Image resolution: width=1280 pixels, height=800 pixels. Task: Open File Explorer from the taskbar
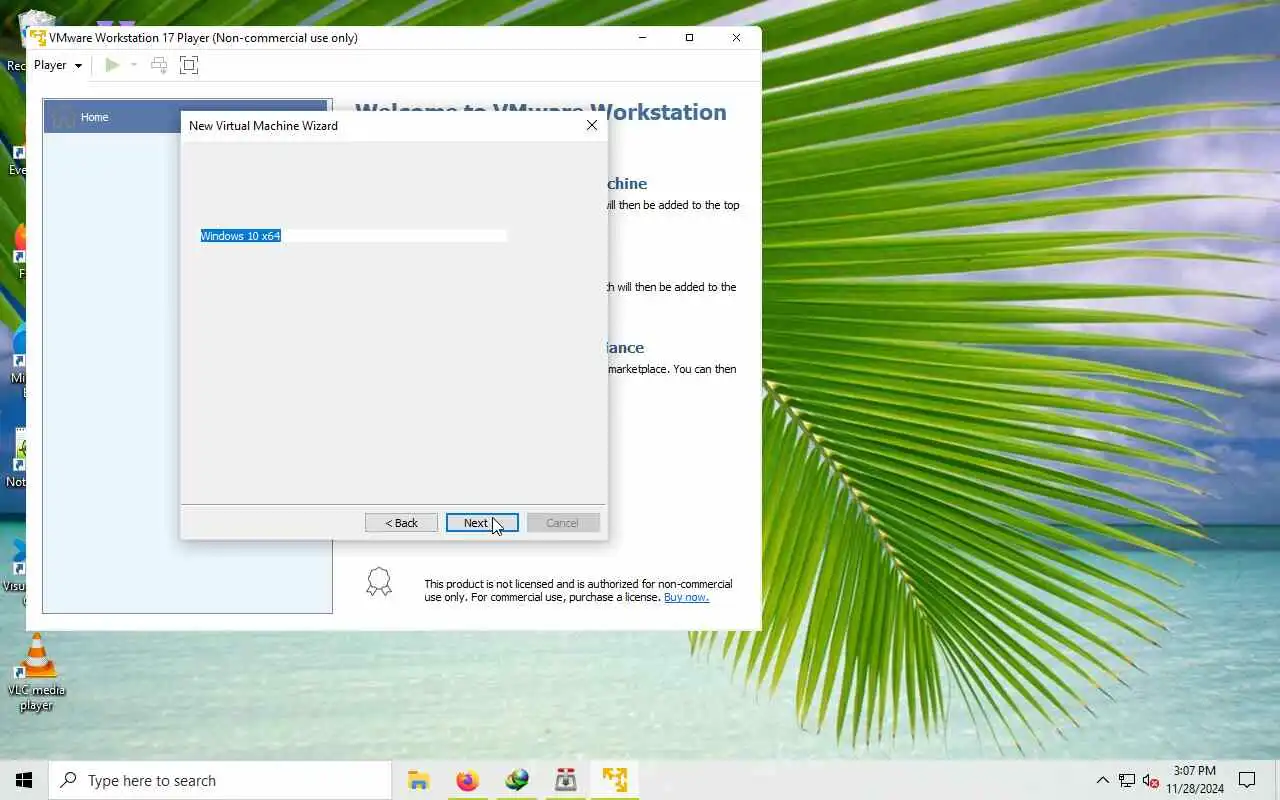point(418,780)
